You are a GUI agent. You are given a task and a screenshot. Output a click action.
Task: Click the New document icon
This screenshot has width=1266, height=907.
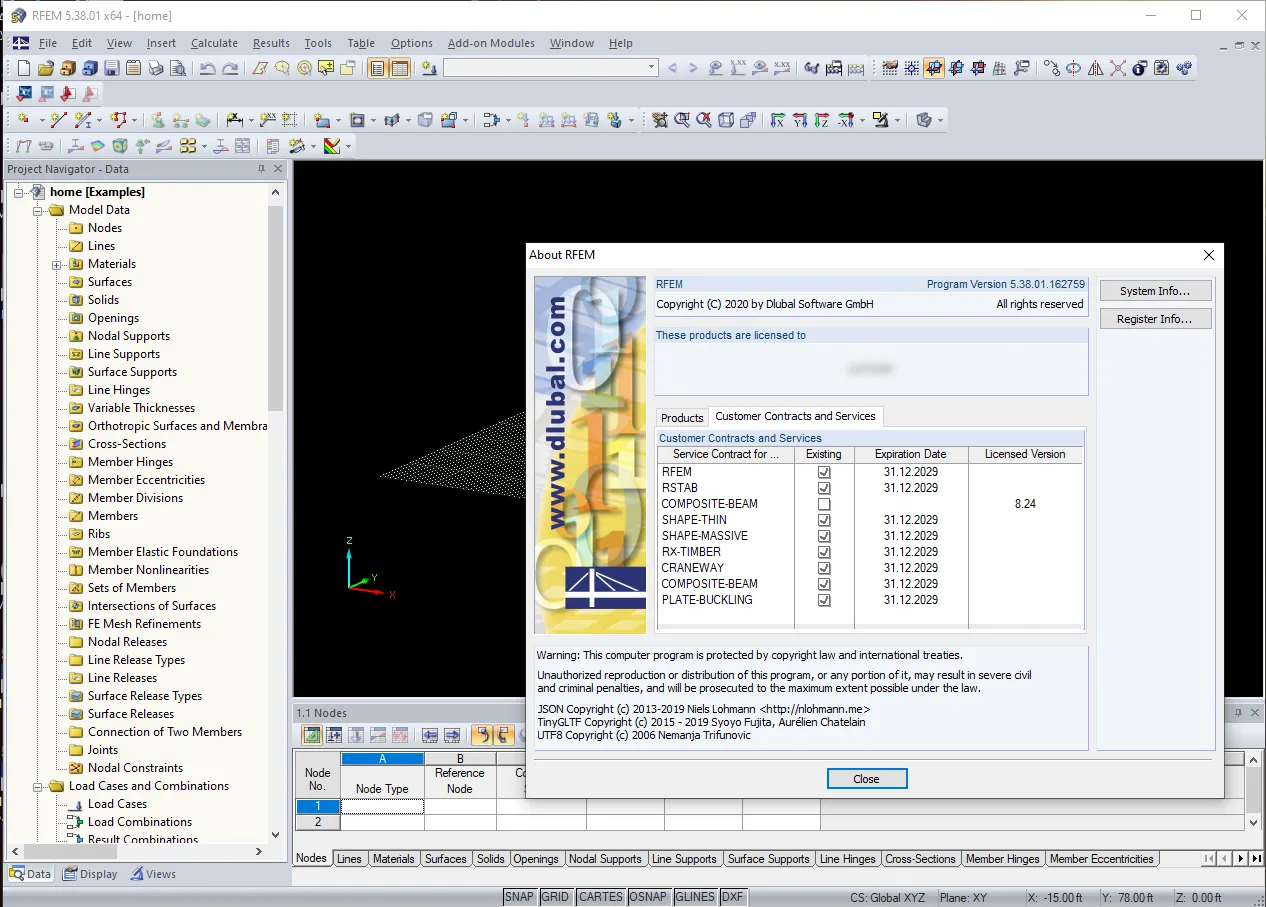(x=24, y=68)
